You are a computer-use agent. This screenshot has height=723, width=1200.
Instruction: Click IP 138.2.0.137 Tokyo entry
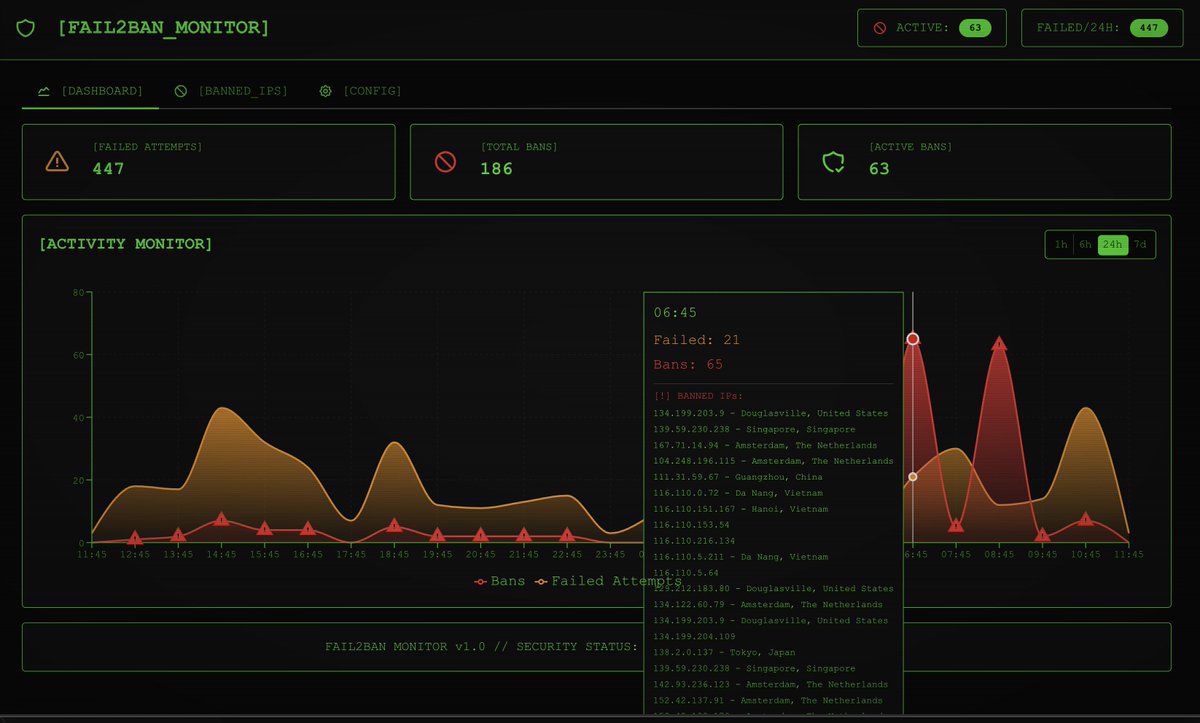click(726, 652)
